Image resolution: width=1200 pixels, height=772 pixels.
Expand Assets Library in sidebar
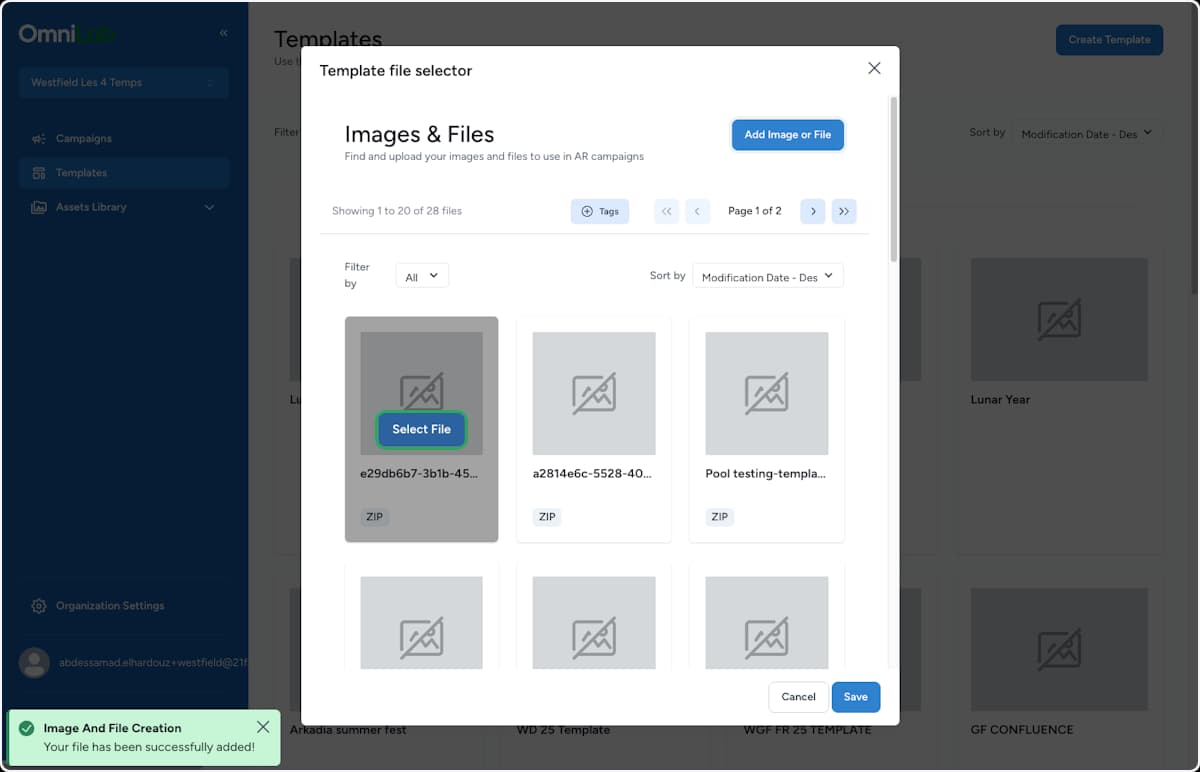click(x=123, y=207)
